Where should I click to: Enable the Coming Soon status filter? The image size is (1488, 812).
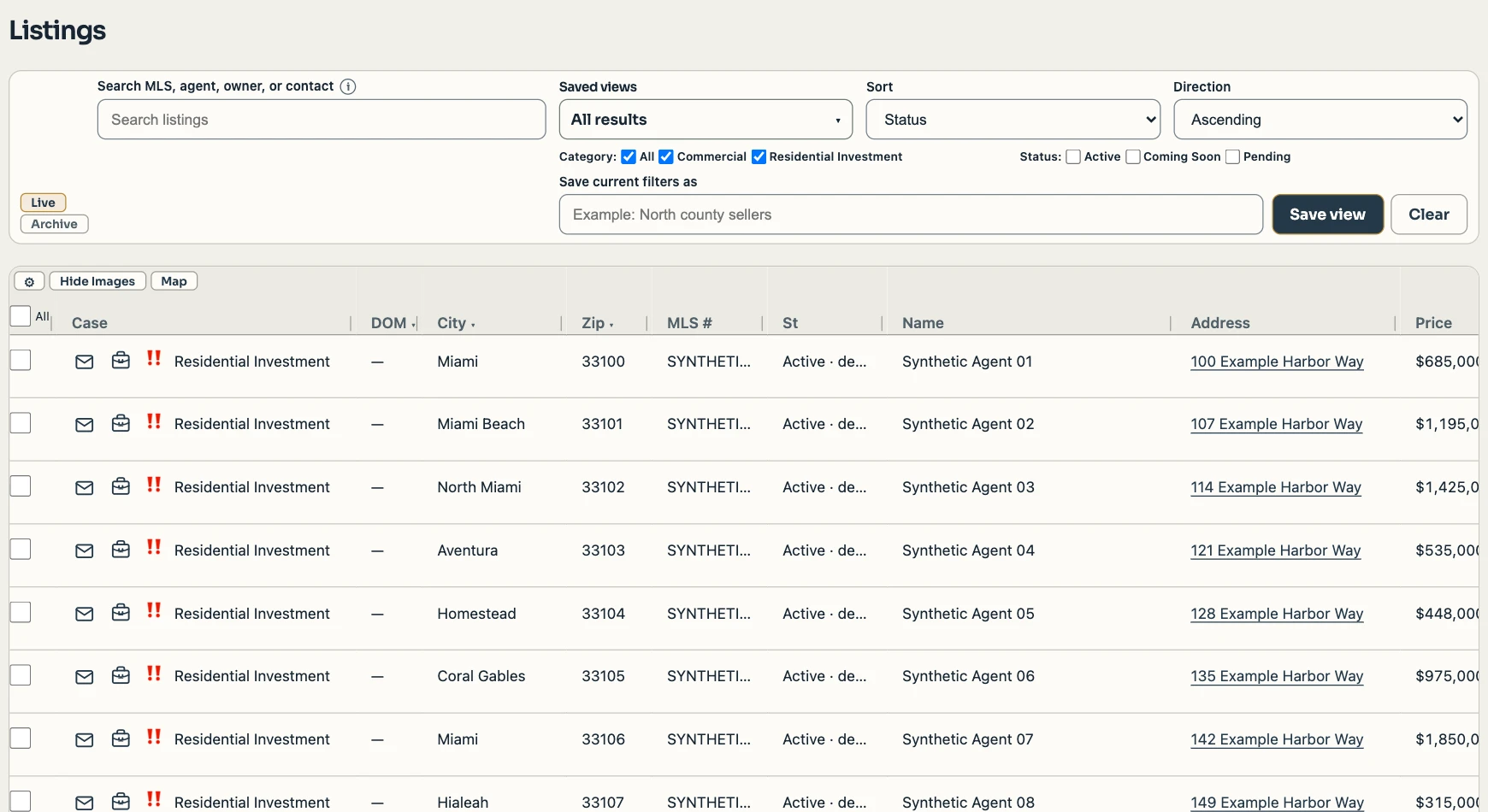1133,156
